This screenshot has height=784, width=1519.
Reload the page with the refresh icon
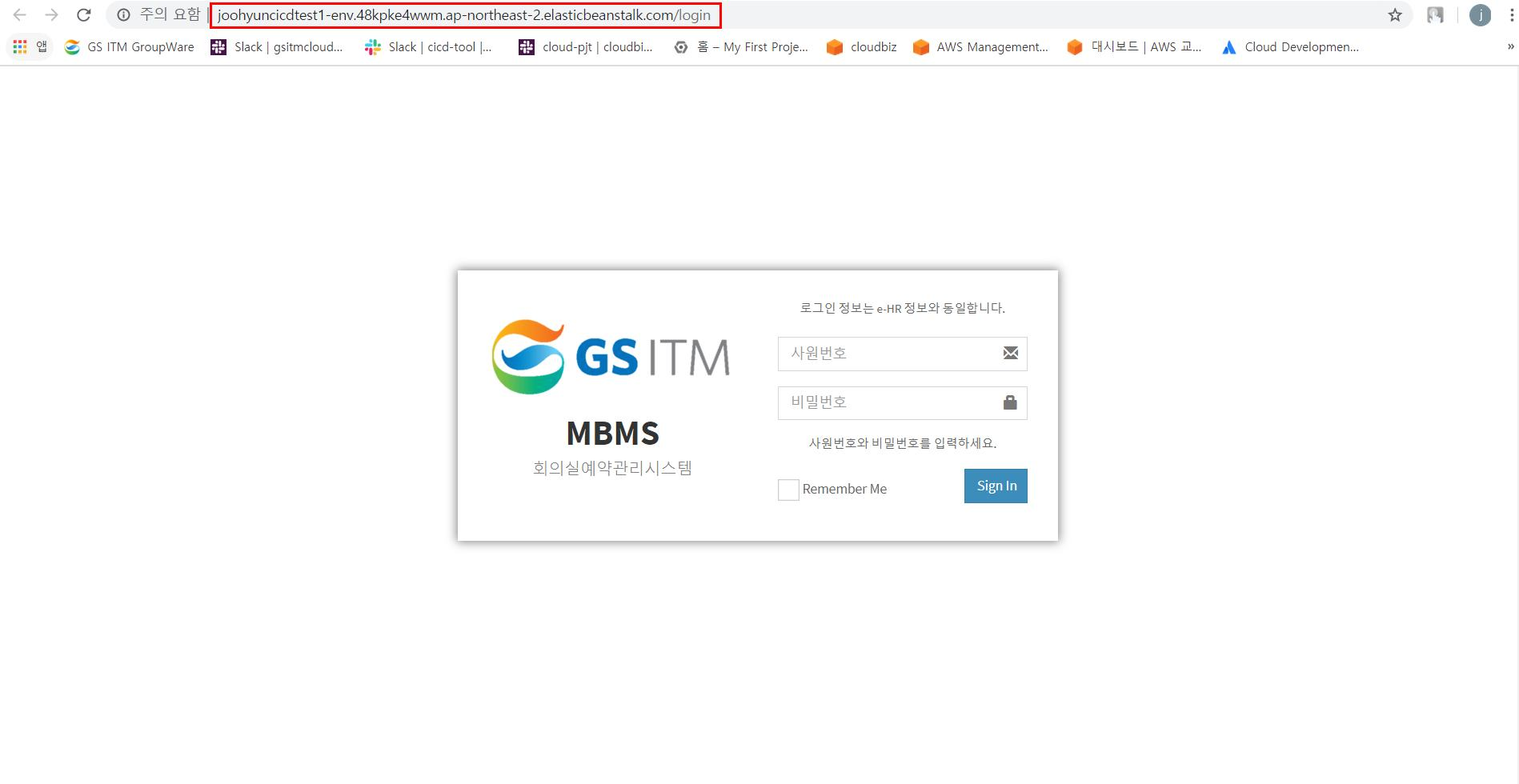click(x=83, y=15)
